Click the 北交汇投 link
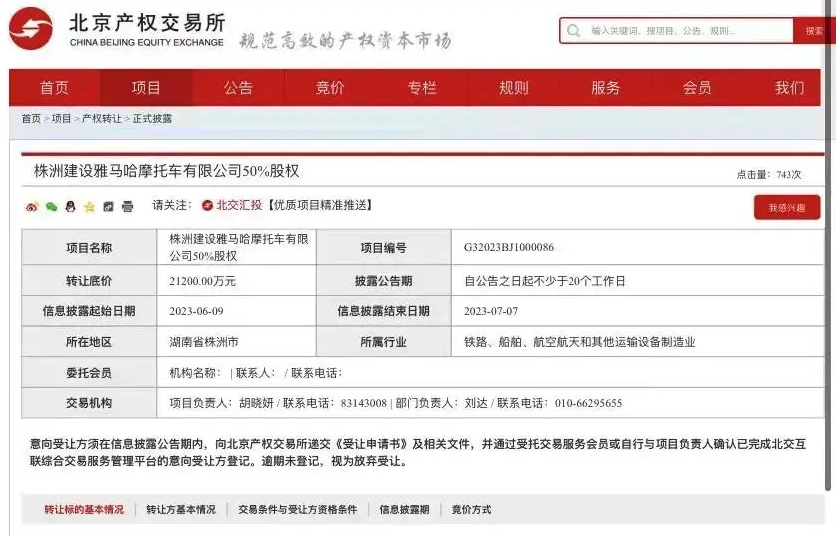The image size is (836, 536). (x=239, y=205)
